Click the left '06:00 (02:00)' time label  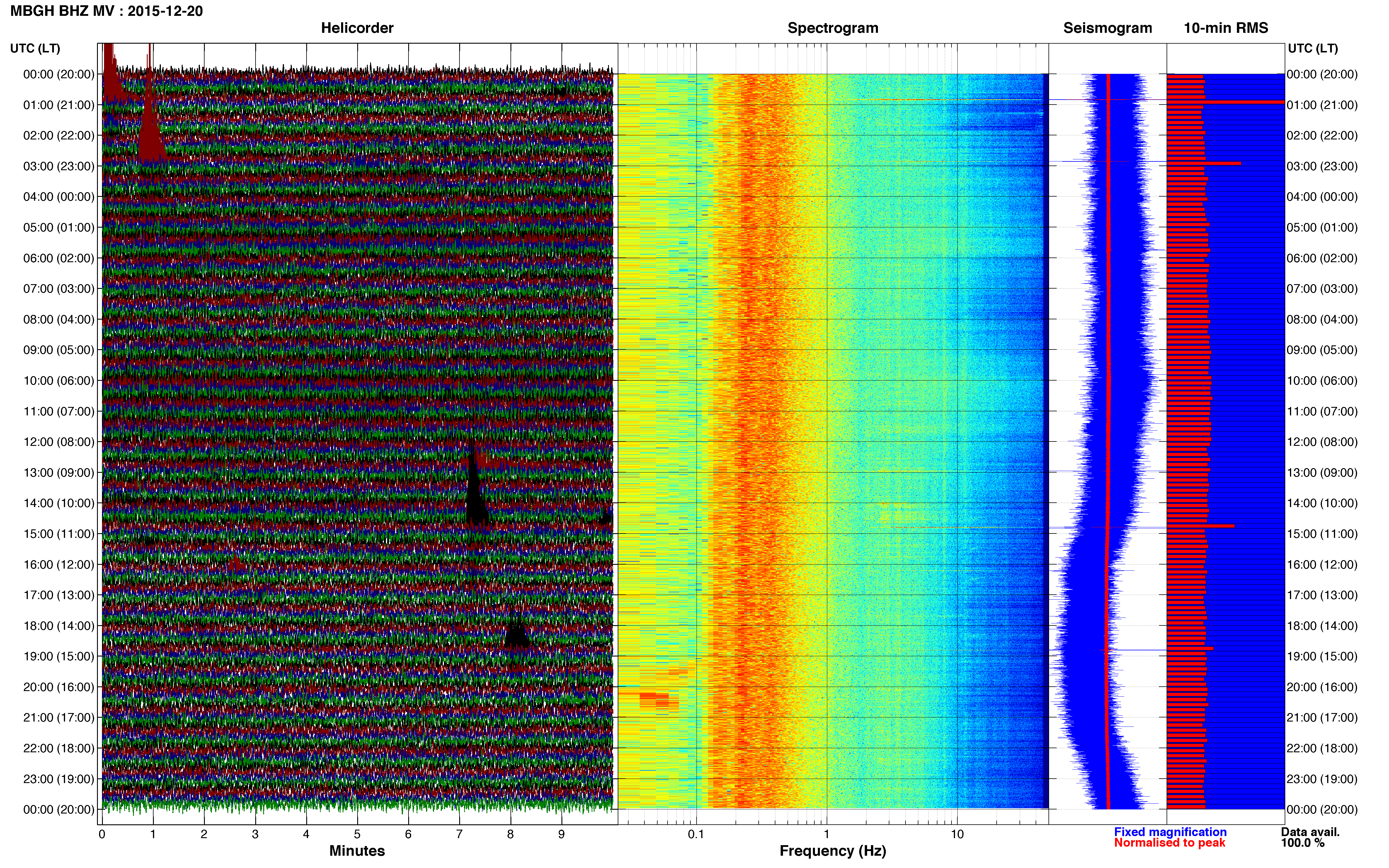point(59,258)
